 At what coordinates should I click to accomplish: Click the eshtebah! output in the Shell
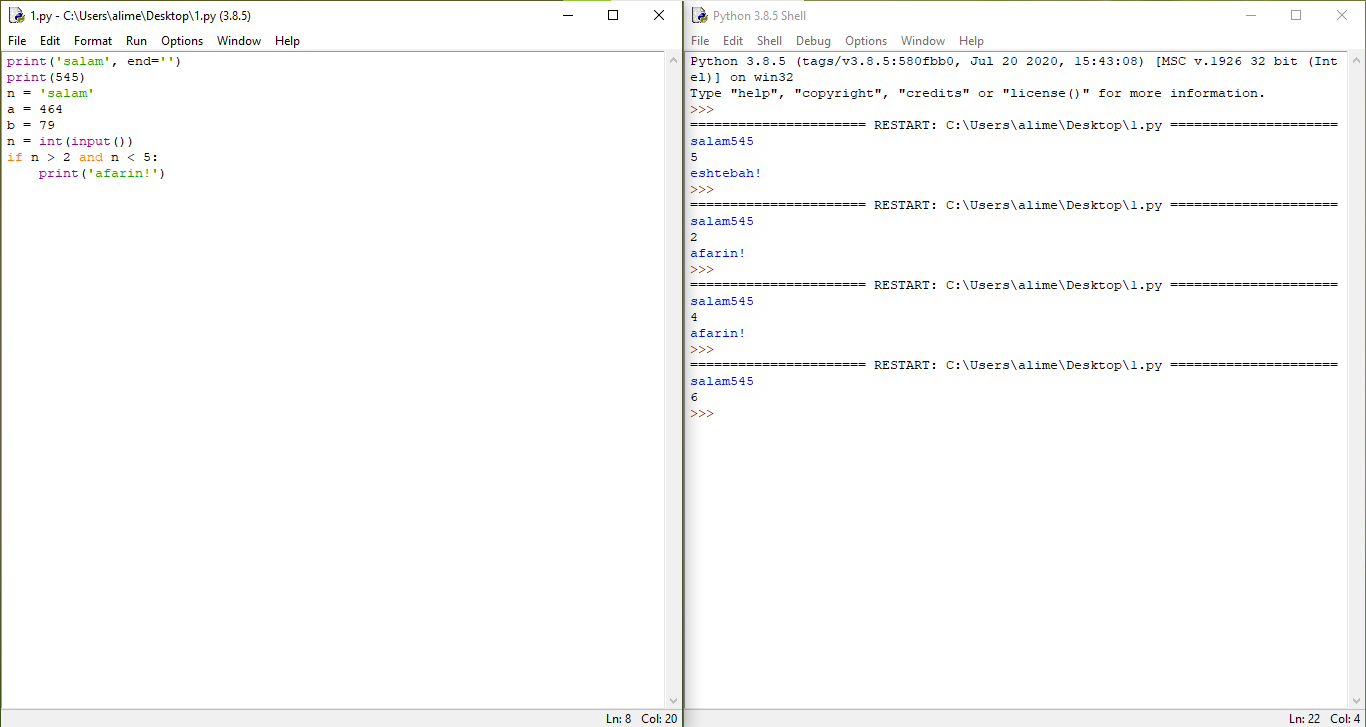pyautogui.click(x=726, y=173)
